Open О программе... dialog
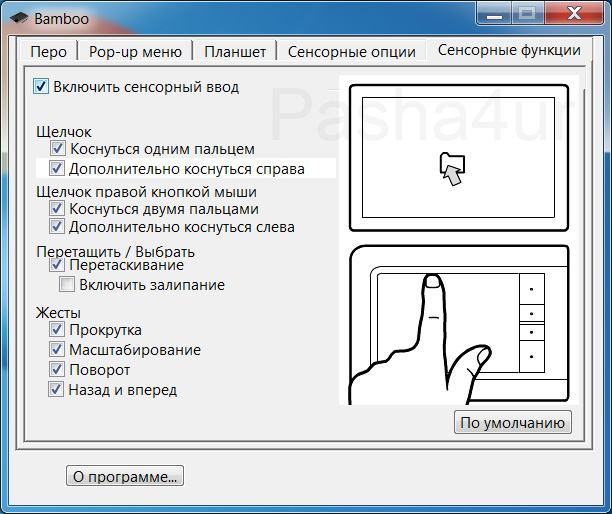The width and height of the screenshot is (612, 514). [x=125, y=476]
